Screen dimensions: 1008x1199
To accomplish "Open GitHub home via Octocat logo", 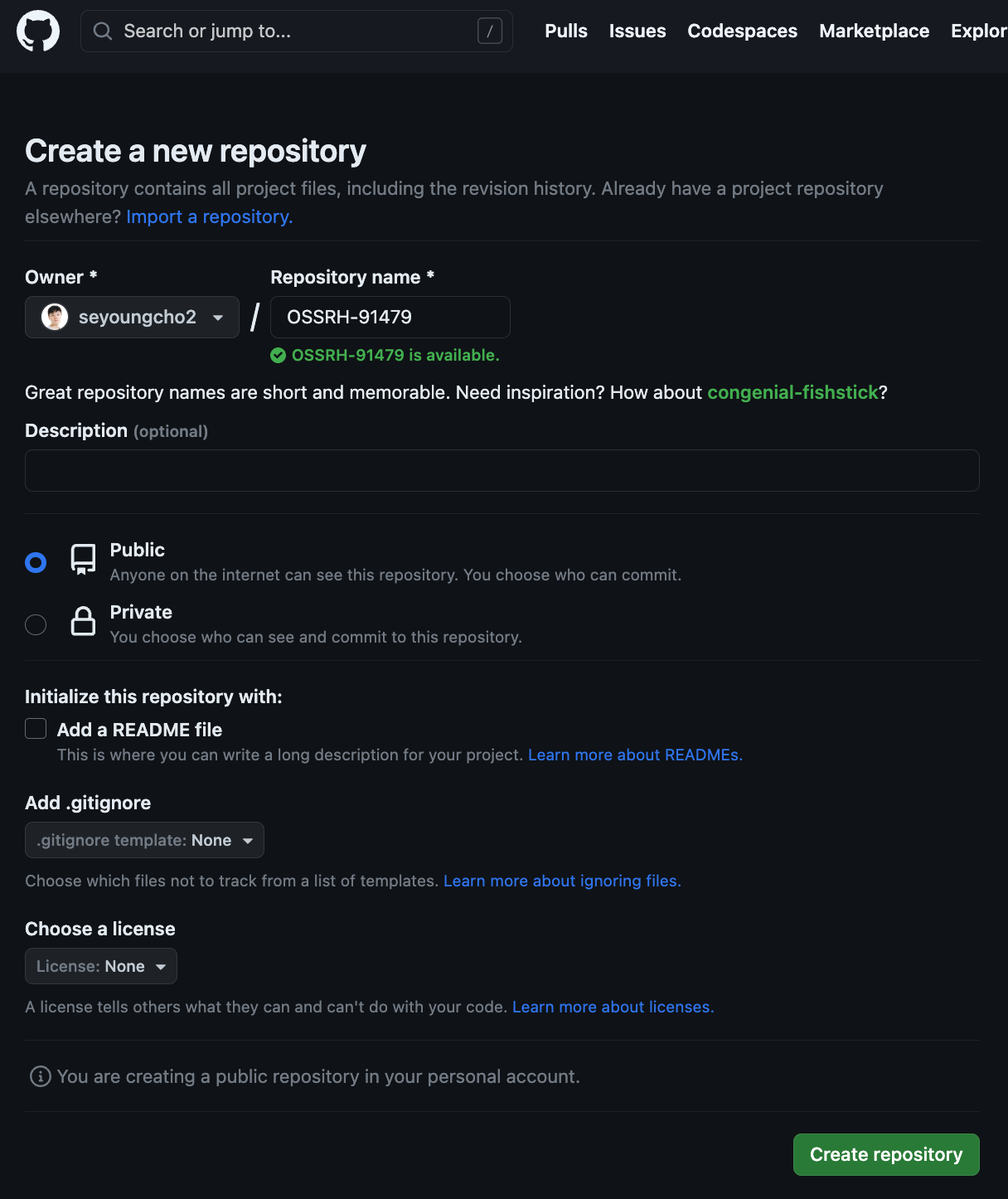I will click(38, 32).
